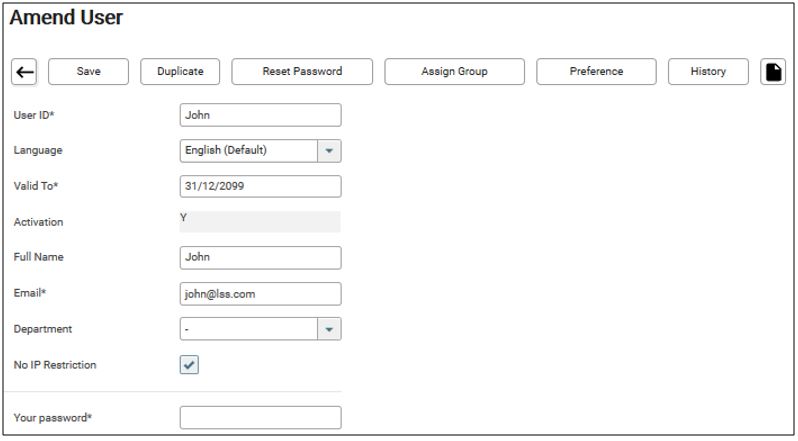Untick the No IP Restriction checkbox
Viewport: 798px width, 441px height.
189,366
